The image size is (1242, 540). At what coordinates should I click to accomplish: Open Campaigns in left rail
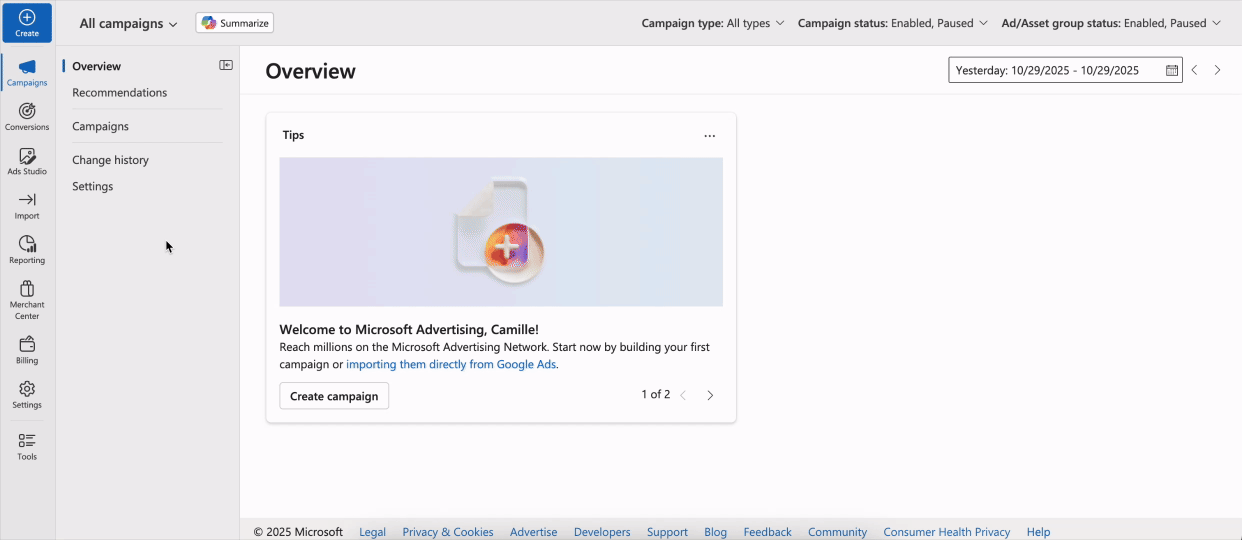(27, 73)
